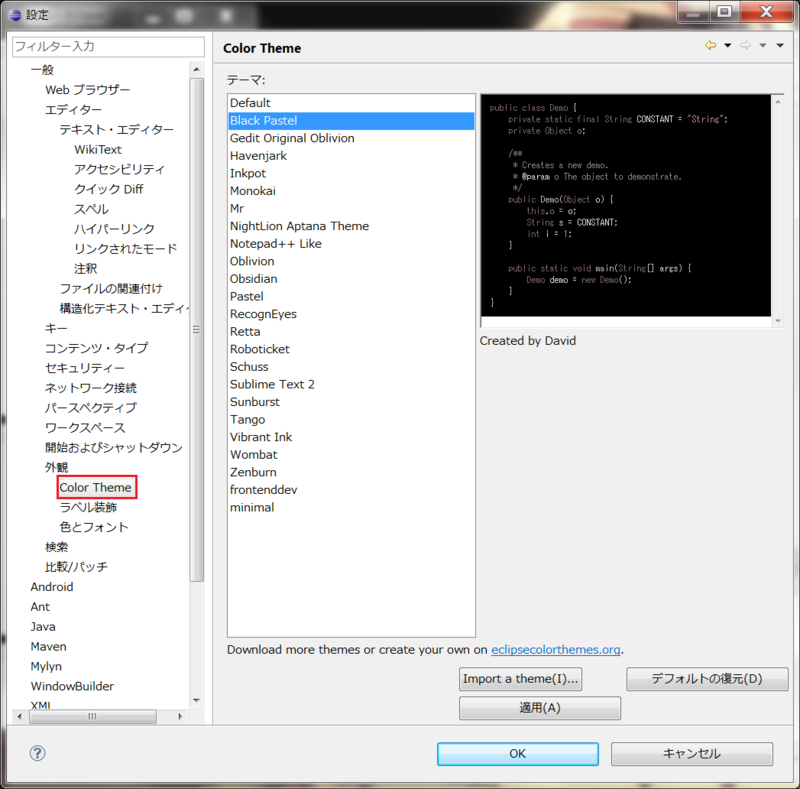Click the tree scrollbar down arrow
Viewport: 800px width, 789px height.
point(196,701)
